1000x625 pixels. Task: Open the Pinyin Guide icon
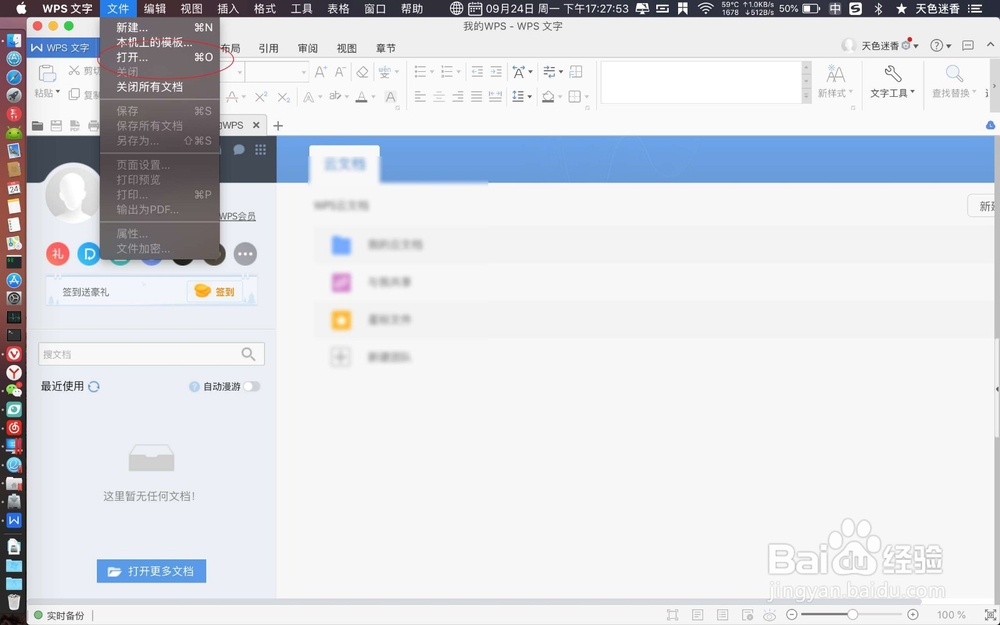pos(385,71)
